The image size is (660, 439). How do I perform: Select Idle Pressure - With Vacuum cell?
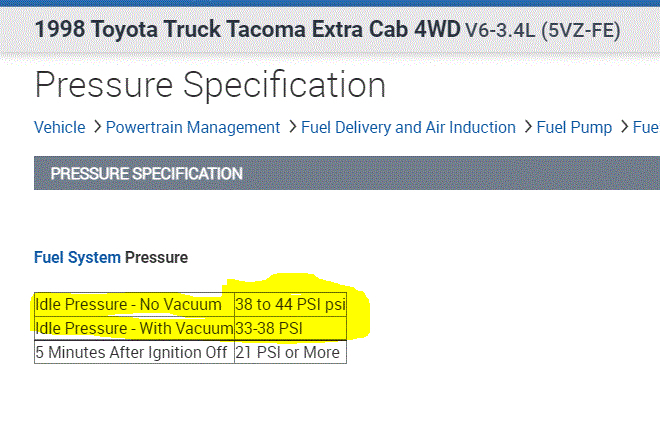[x=133, y=328]
